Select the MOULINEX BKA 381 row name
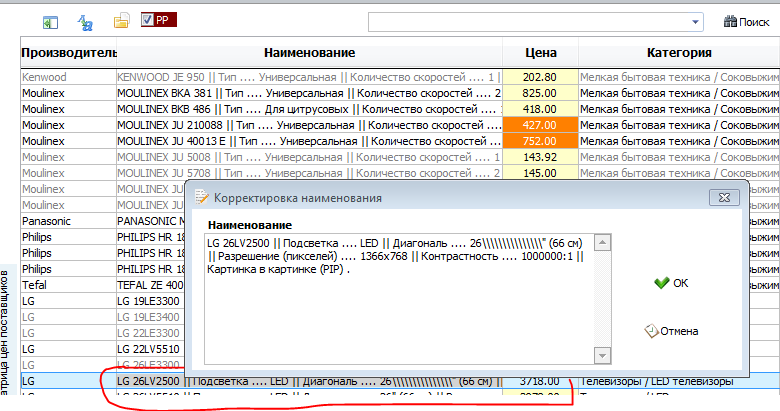780x411 pixels. (309, 93)
